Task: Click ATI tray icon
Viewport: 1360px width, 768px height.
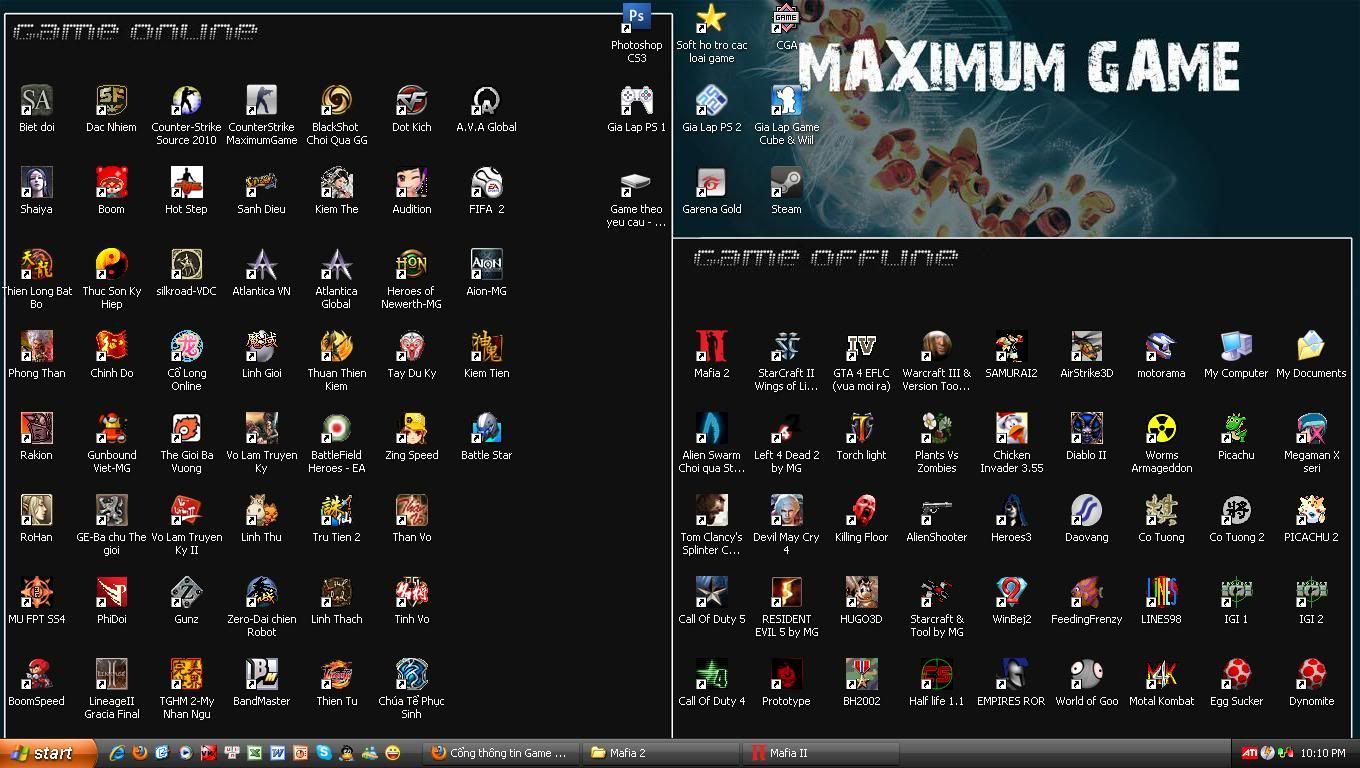Action: tap(1250, 753)
